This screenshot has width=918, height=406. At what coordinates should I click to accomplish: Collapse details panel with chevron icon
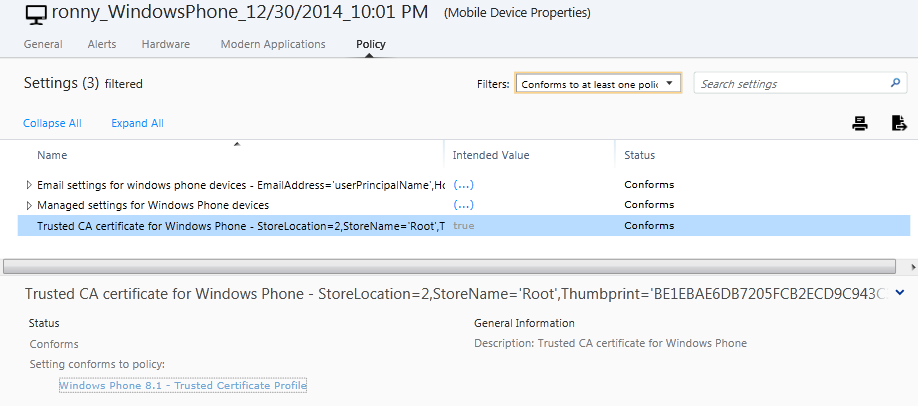point(900,293)
